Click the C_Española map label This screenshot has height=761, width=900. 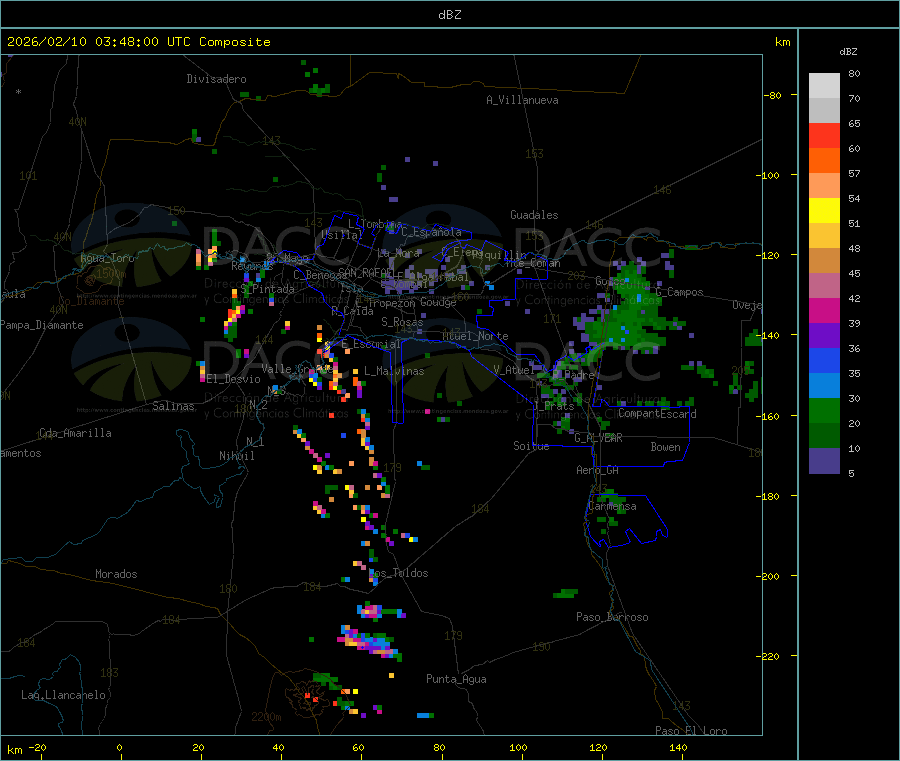(431, 232)
